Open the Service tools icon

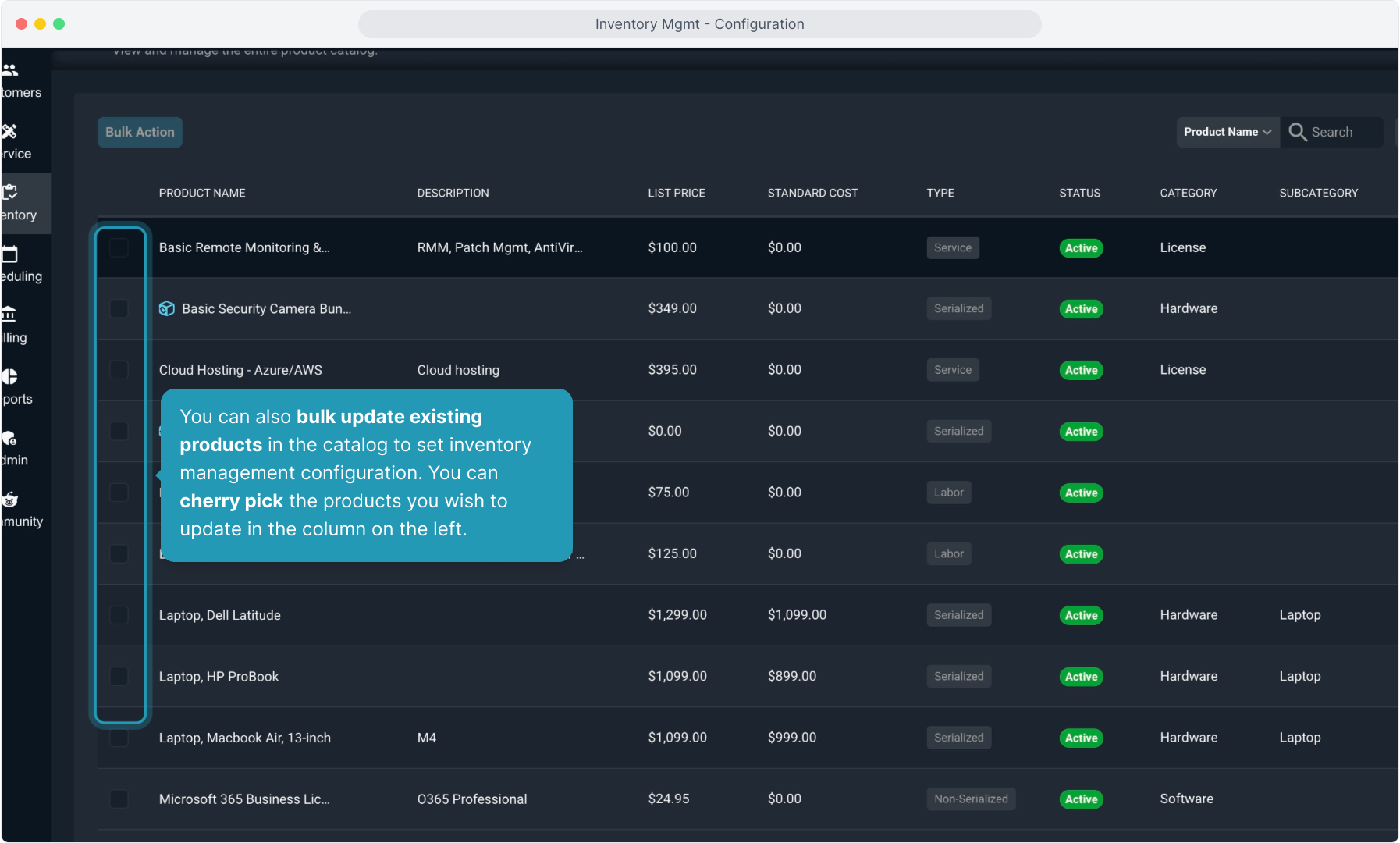(10, 131)
